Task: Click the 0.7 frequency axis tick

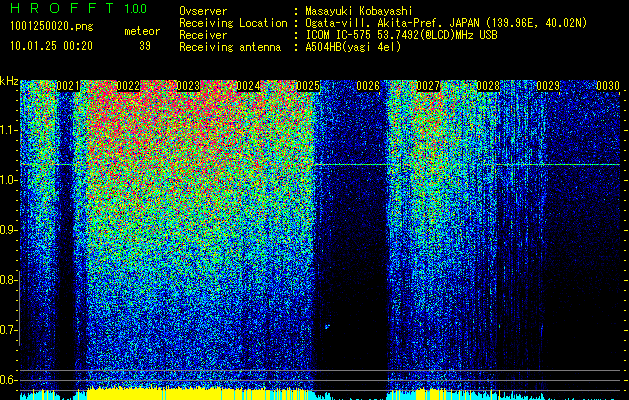Action: [x=8, y=330]
